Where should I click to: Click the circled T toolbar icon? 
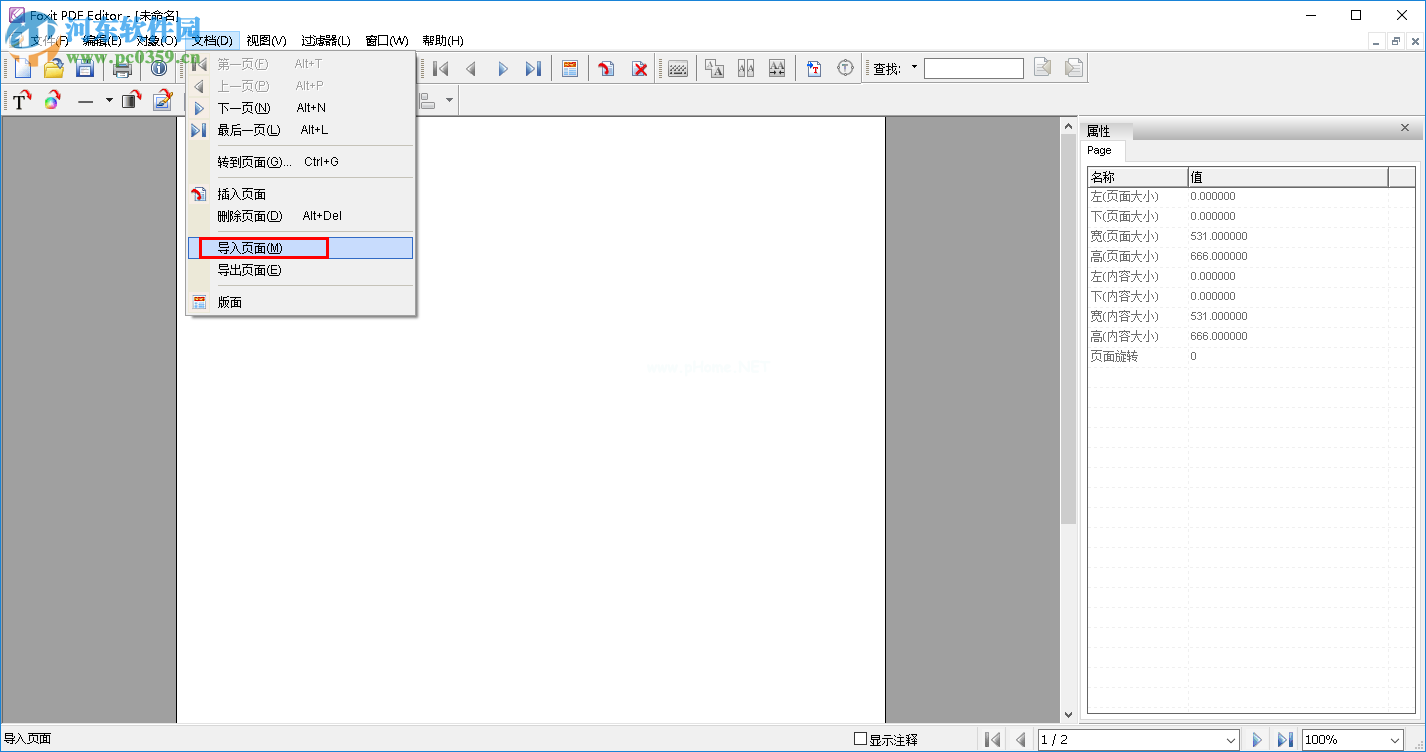click(x=846, y=68)
